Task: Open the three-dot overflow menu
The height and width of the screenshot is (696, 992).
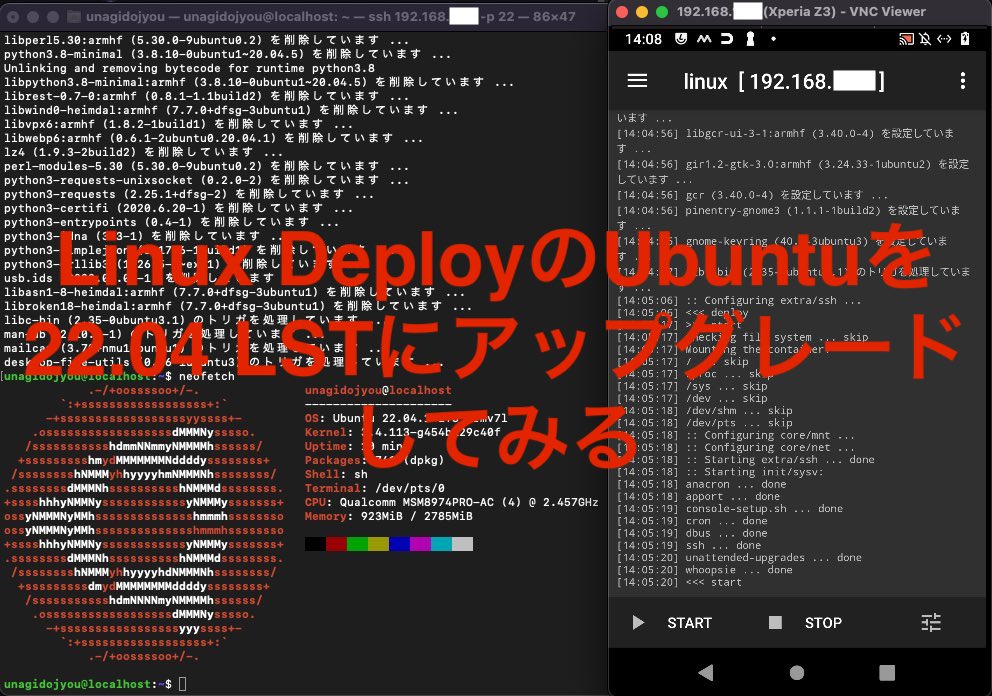Action: 962,81
